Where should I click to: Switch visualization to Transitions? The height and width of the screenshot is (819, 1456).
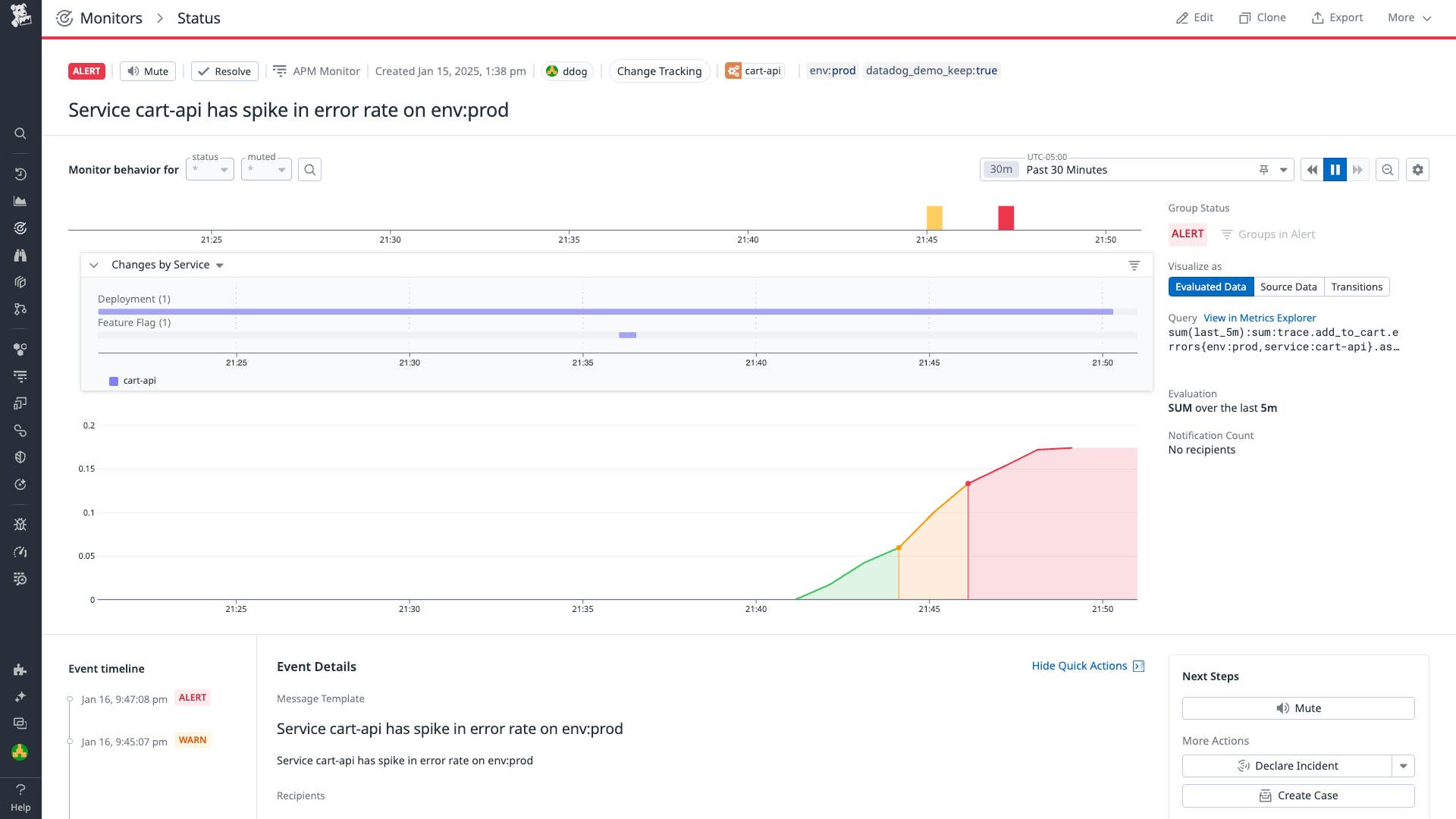[1357, 287]
